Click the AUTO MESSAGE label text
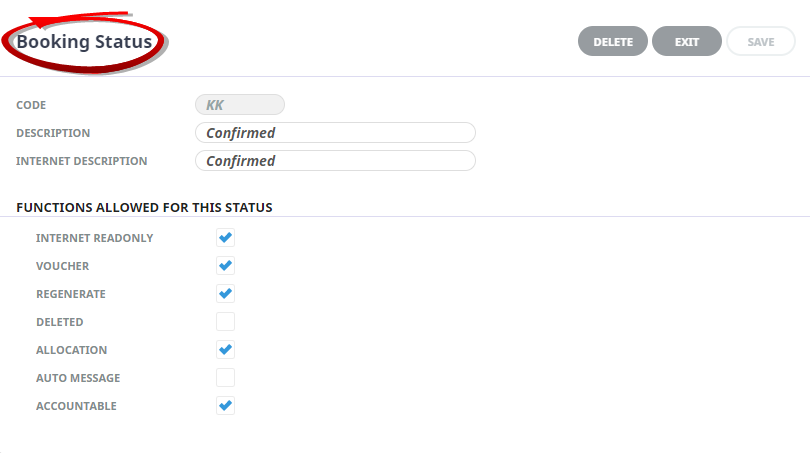Viewport: 810px width, 453px height. point(78,378)
